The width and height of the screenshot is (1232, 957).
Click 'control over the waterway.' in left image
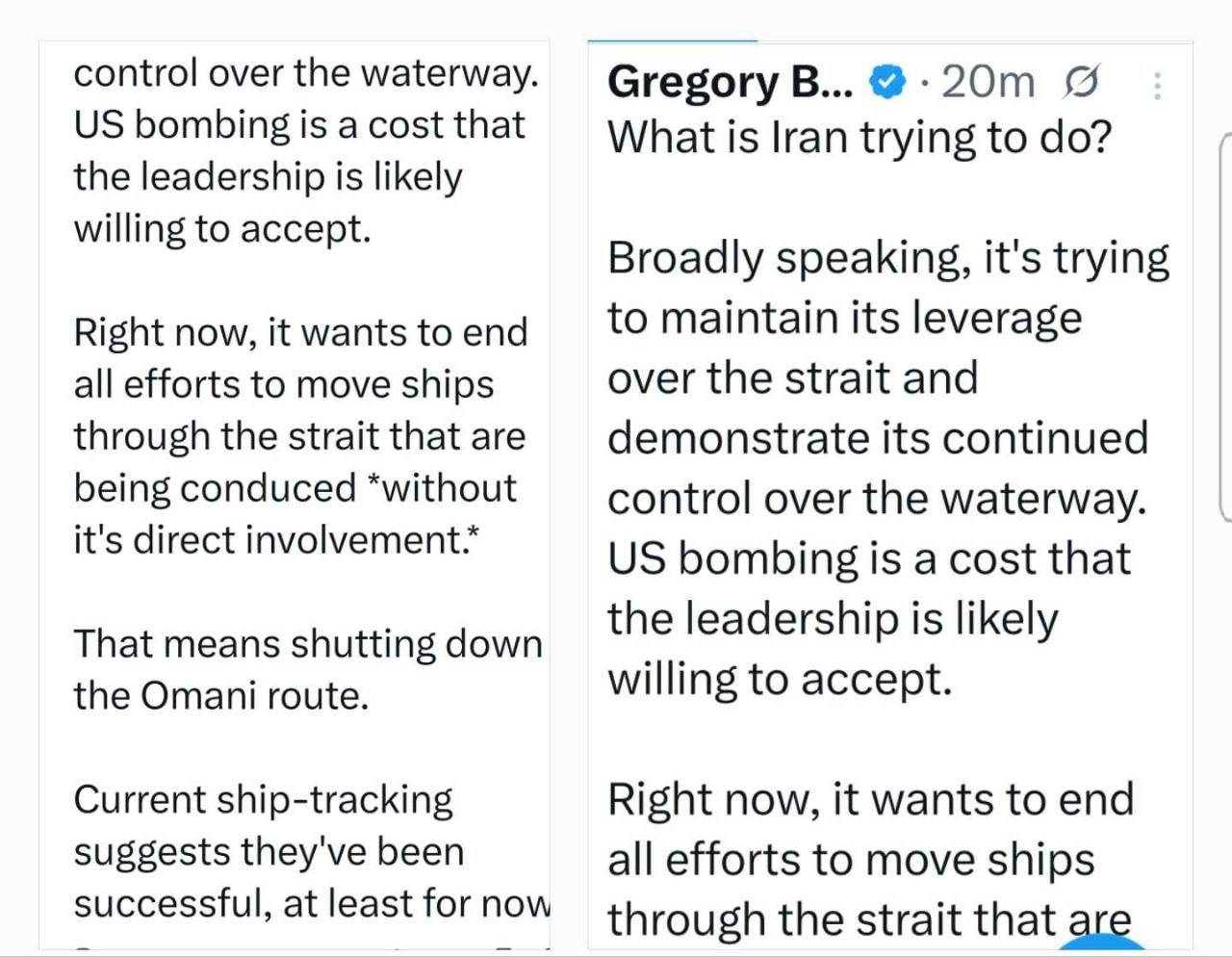(x=306, y=73)
